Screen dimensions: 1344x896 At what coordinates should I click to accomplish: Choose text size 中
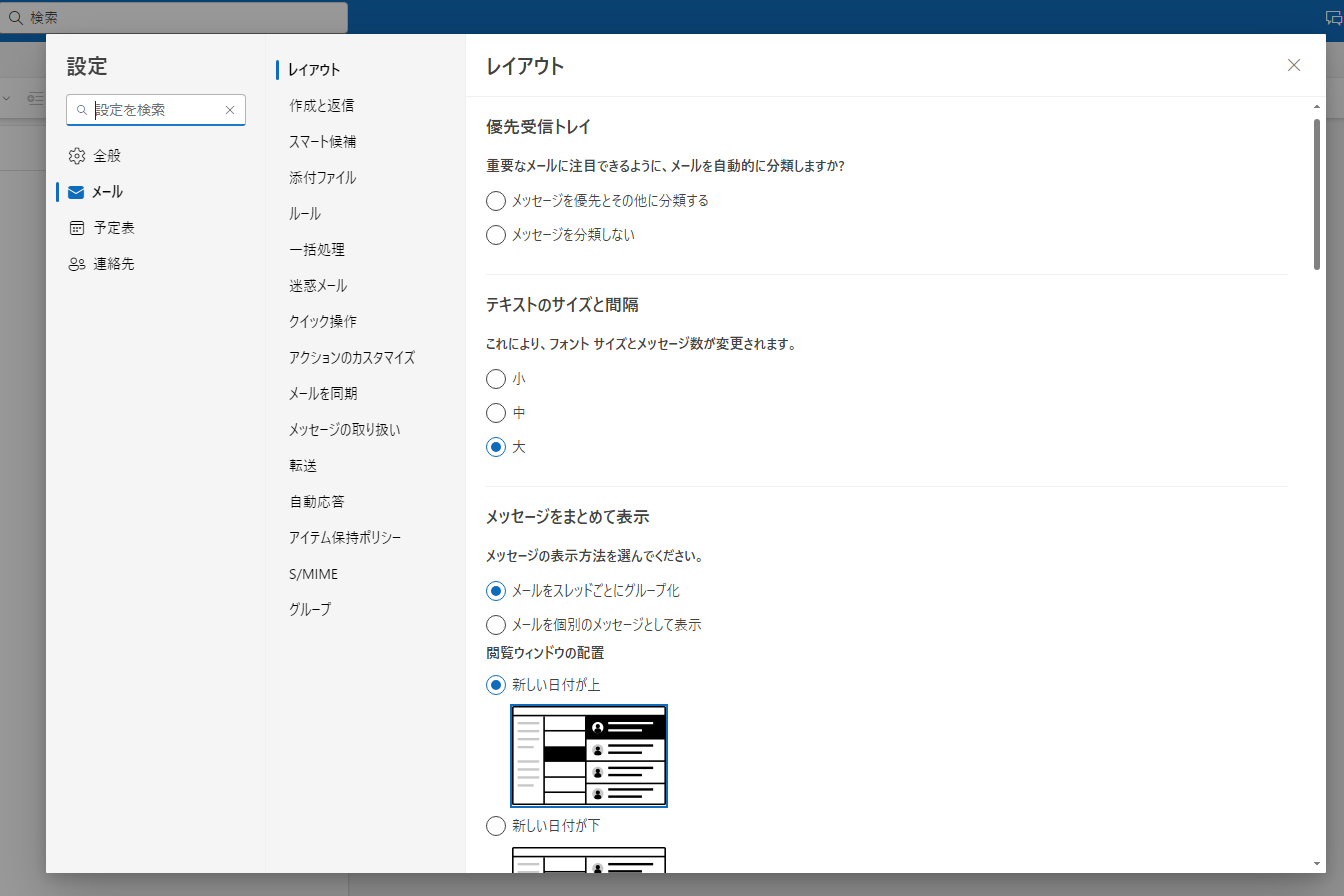496,413
